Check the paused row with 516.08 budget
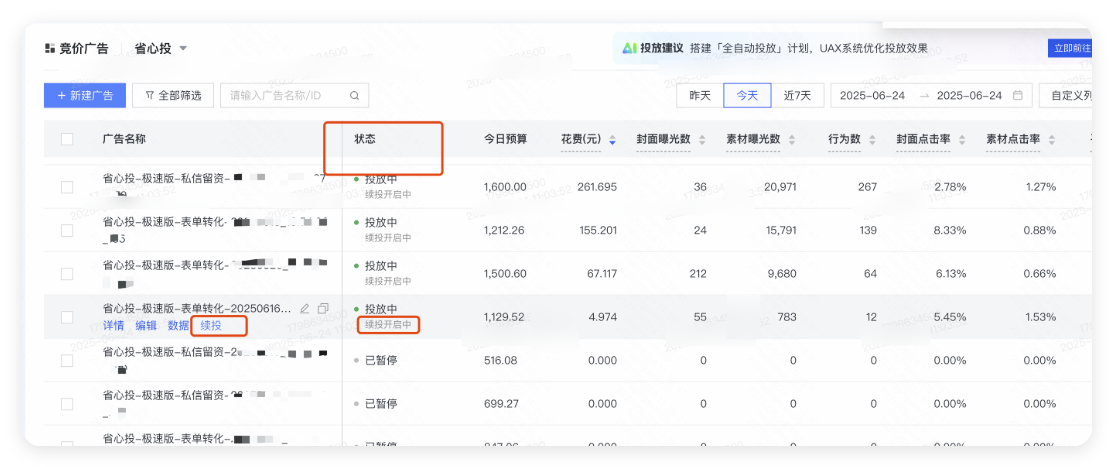1113x467 pixels. pyautogui.click(x=67, y=361)
